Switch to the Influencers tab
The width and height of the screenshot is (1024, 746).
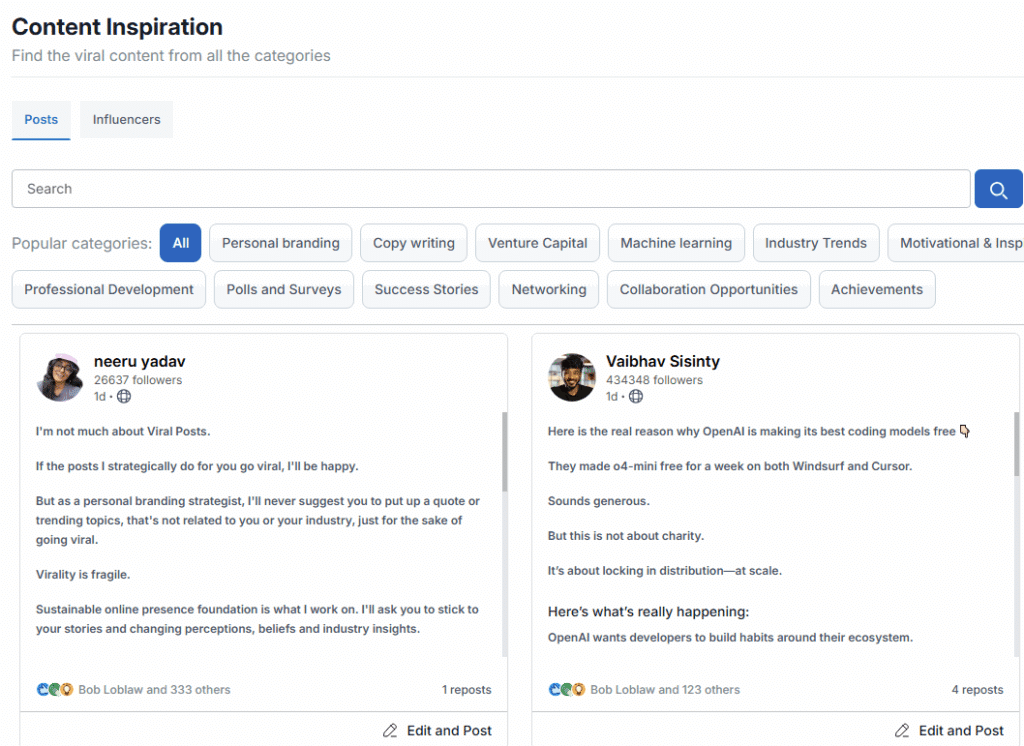click(126, 120)
